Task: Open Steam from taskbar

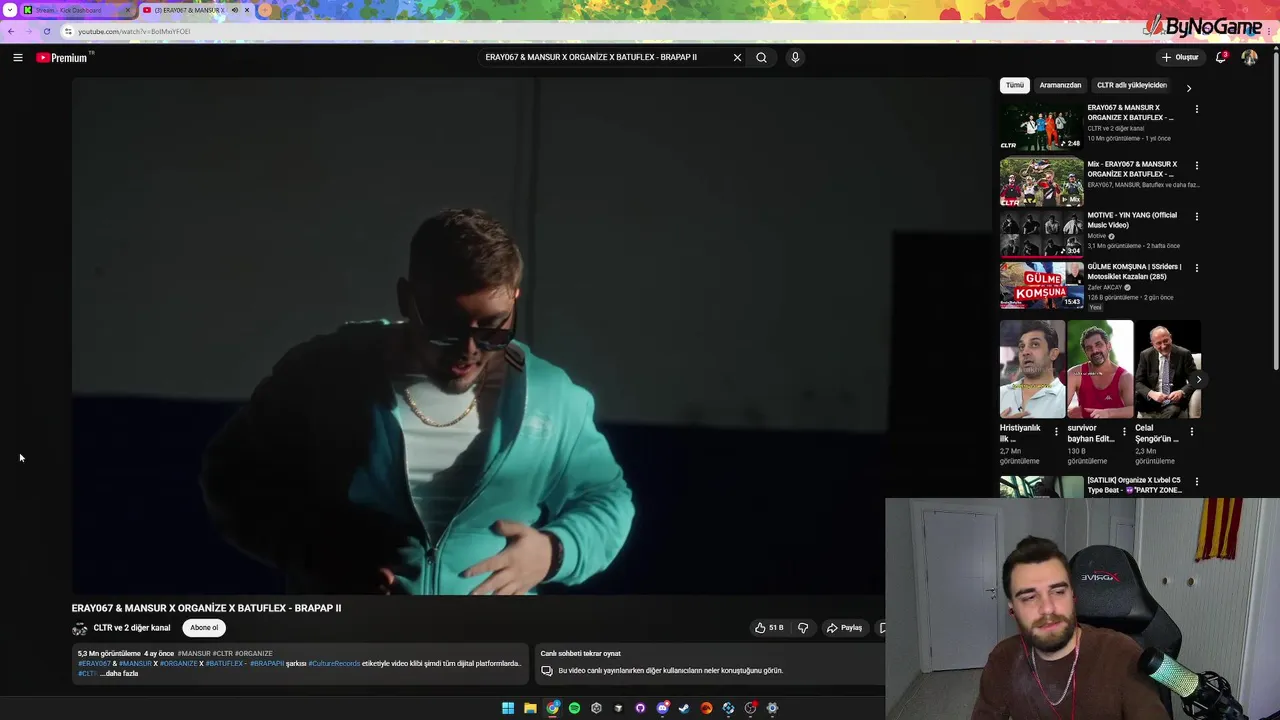Action: (684, 708)
